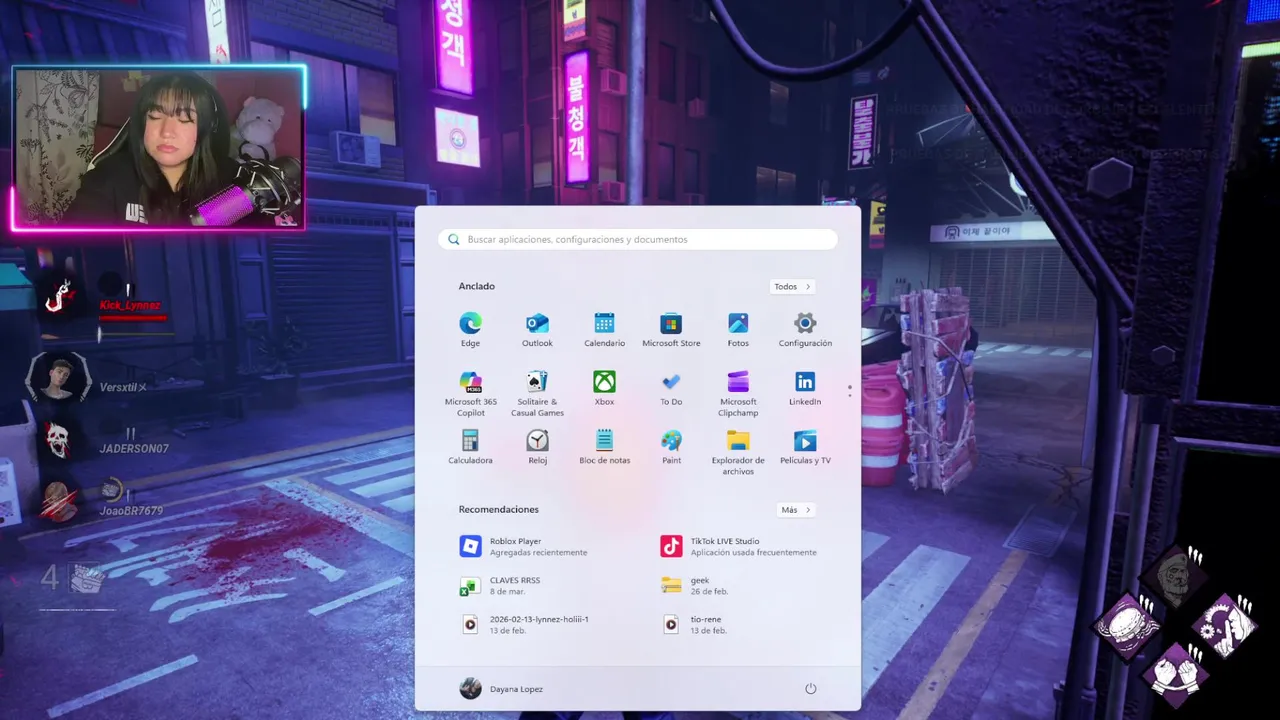Open the Xbox app

(604, 389)
